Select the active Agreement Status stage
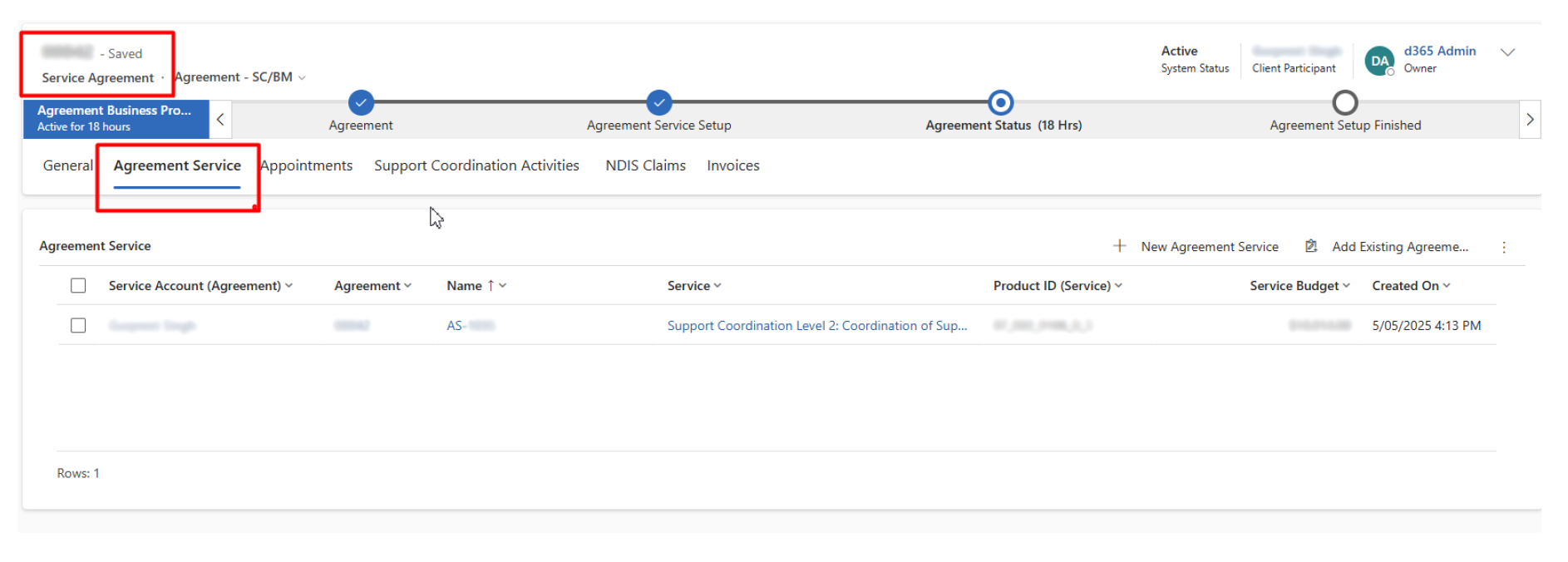The width and height of the screenshot is (1568, 562). pyautogui.click(x=1000, y=102)
